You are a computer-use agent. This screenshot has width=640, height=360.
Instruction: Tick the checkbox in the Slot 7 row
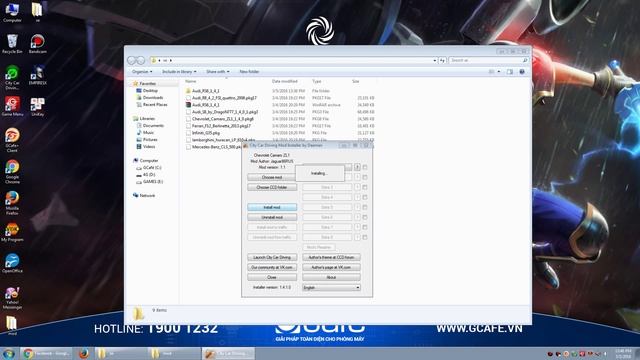tap(365, 227)
